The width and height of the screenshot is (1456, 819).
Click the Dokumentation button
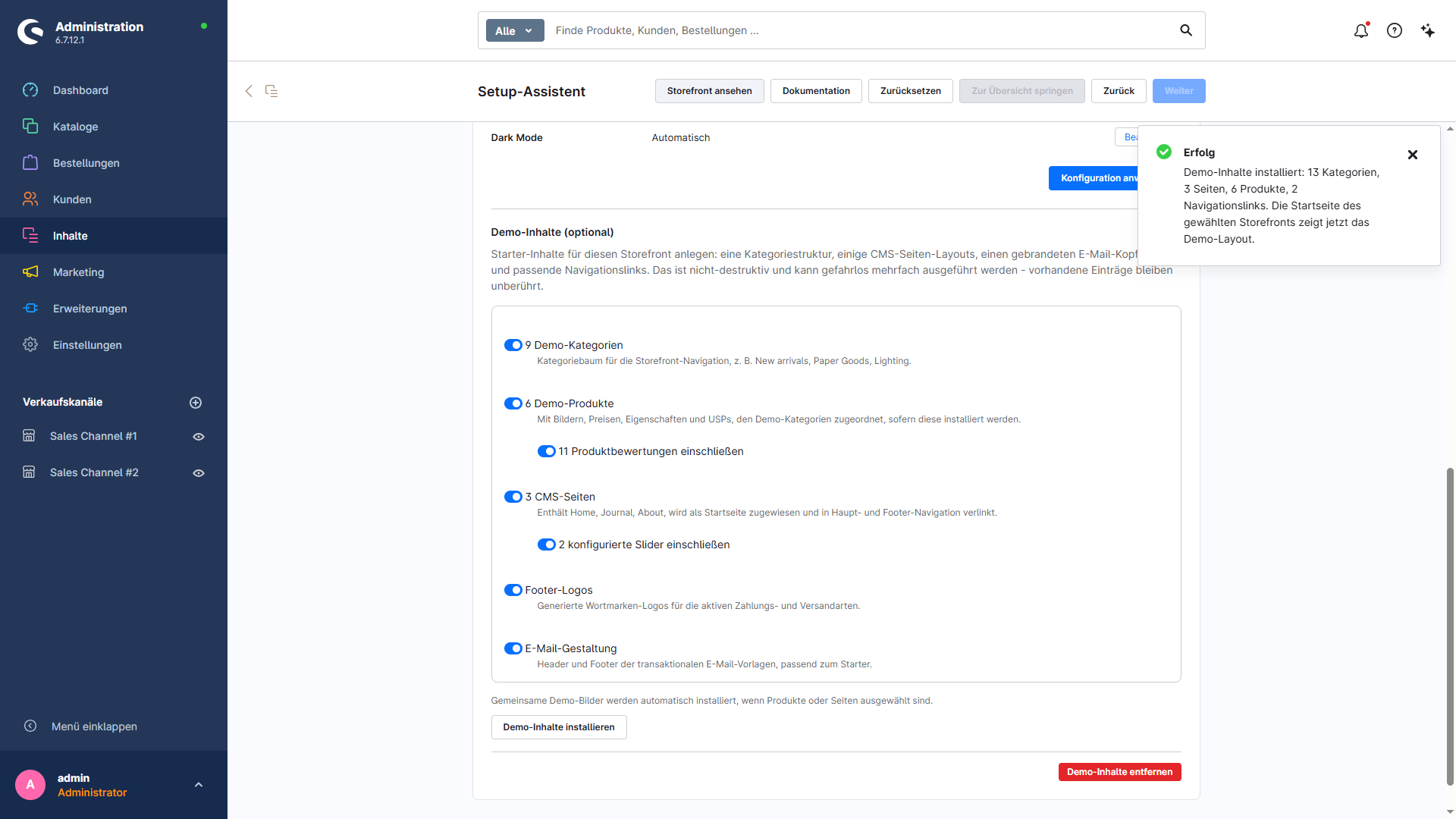coord(816,91)
